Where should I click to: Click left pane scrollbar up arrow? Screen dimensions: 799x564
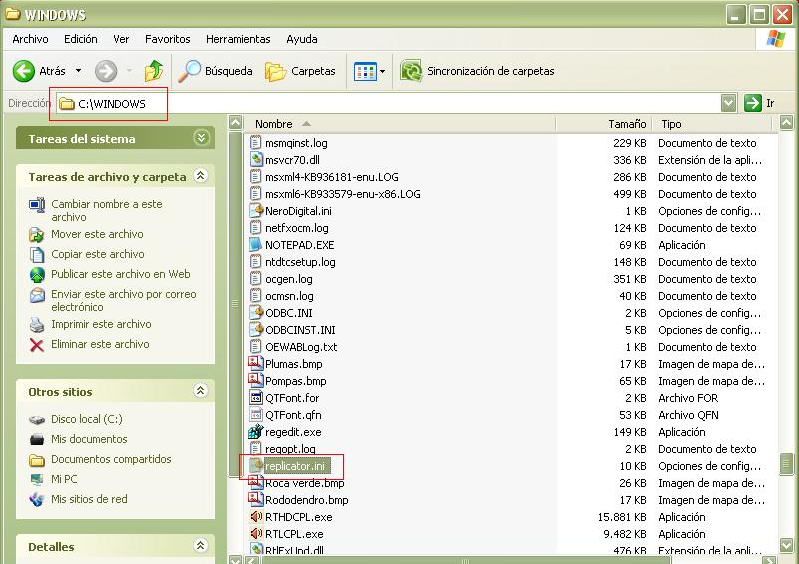[x=235, y=123]
